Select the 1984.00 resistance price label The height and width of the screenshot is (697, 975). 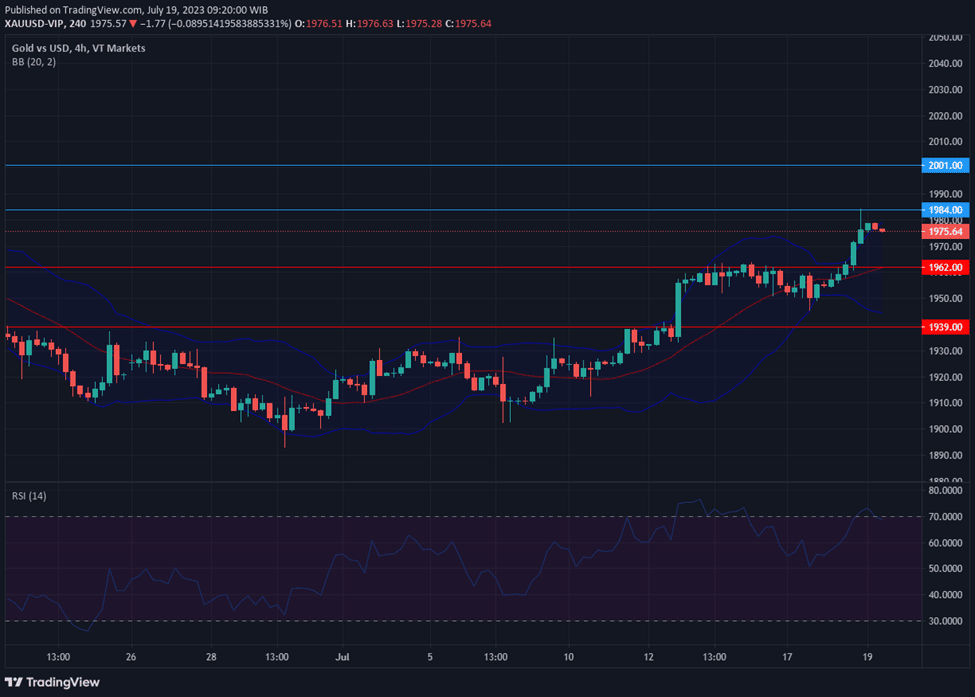pyautogui.click(x=945, y=210)
